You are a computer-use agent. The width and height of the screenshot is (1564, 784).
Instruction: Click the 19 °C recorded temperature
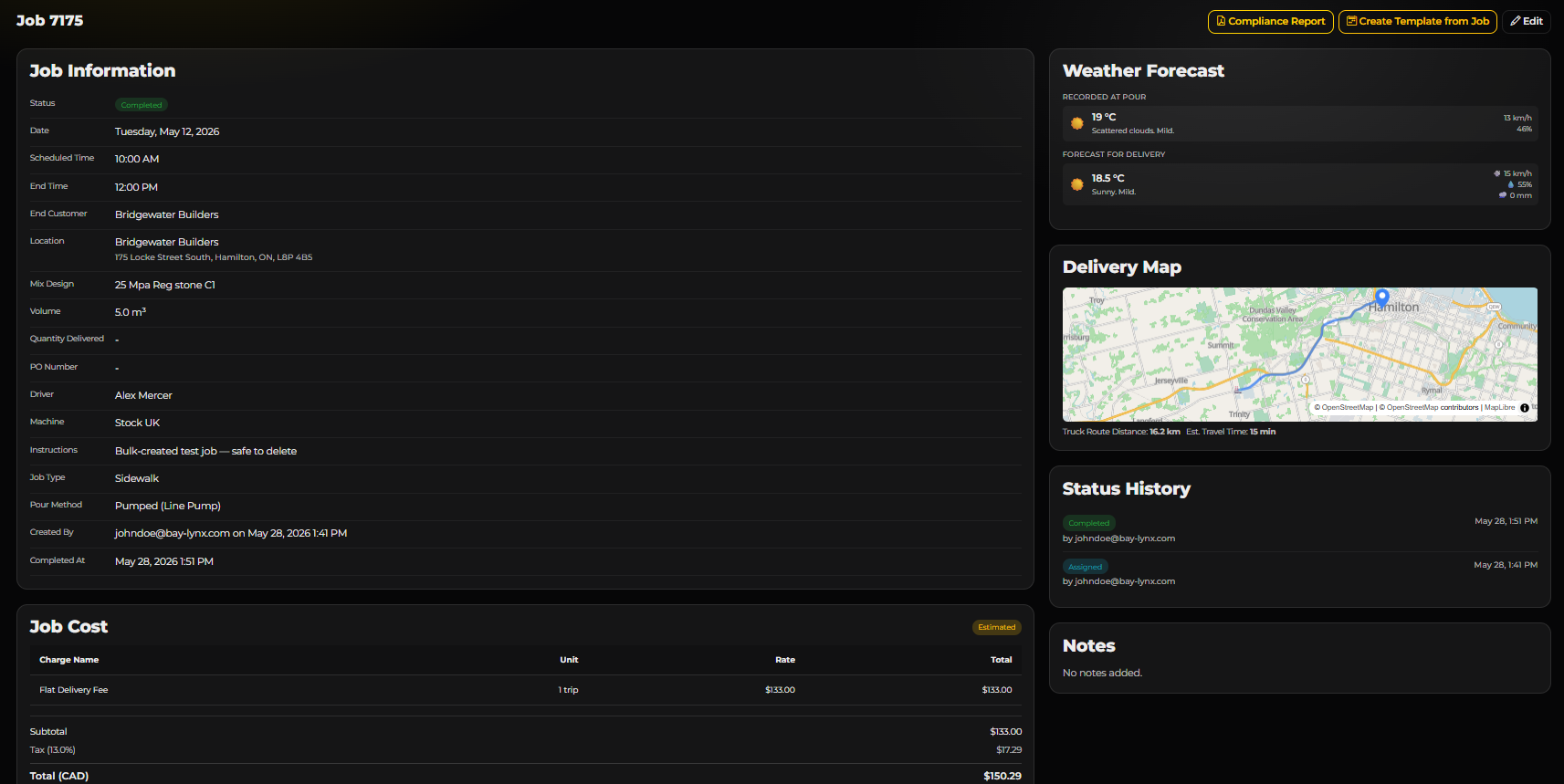click(1104, 117)
